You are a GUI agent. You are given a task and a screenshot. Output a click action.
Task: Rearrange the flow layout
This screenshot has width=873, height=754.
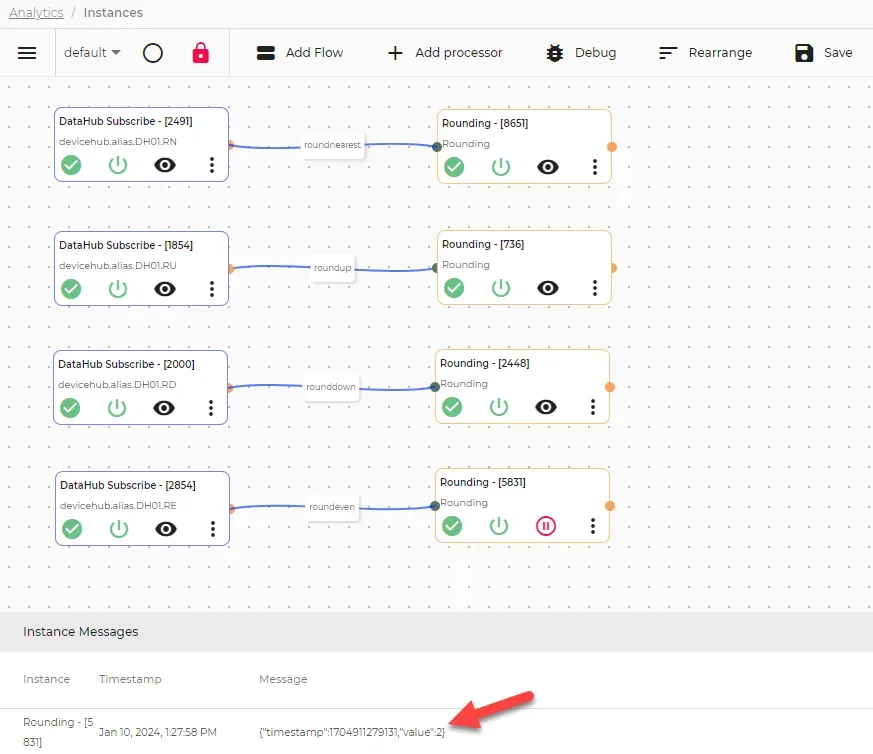coord(705,53)
